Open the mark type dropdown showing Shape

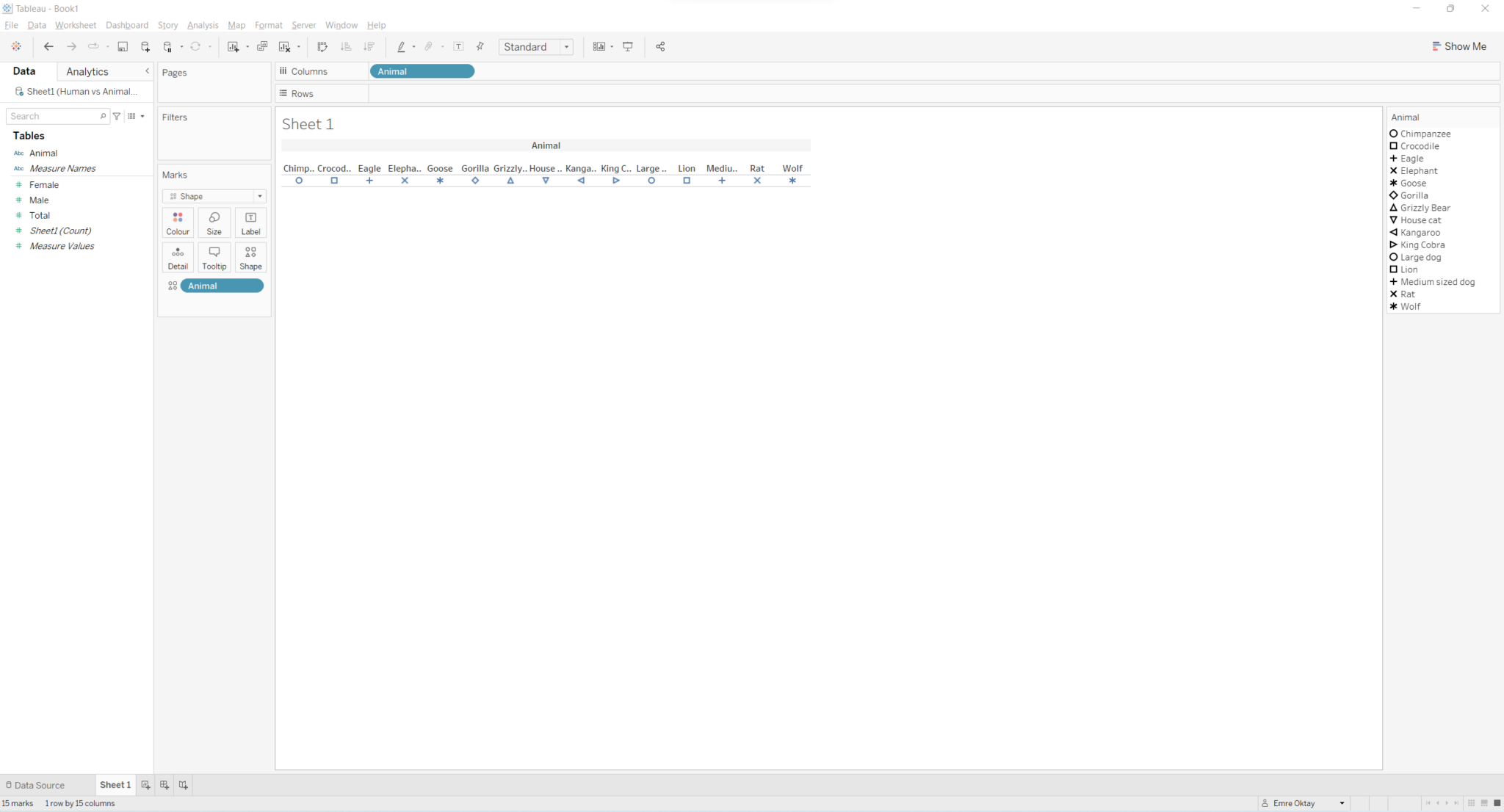pyautogui.click(x=260, y=196)
